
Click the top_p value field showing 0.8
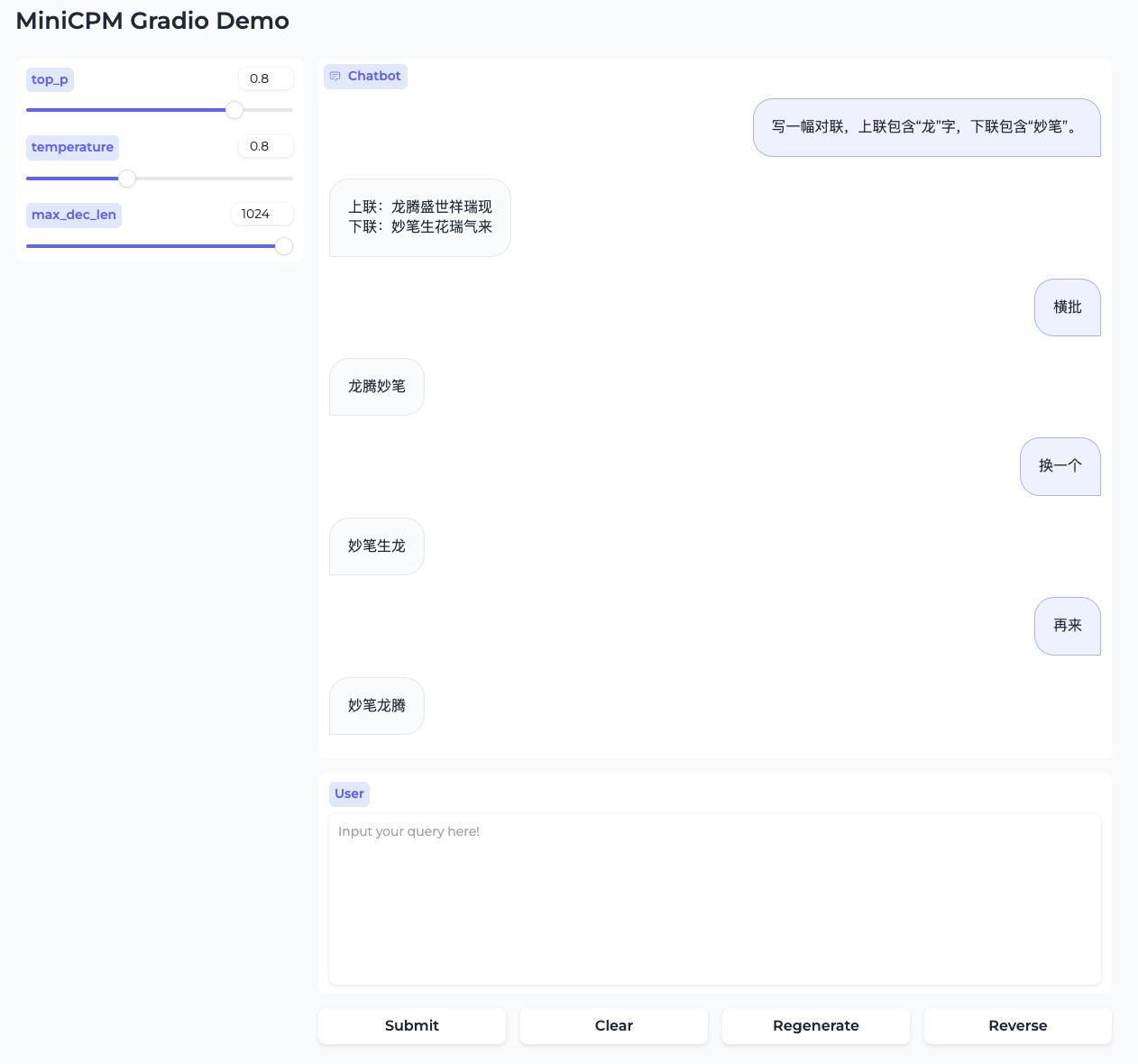[266, 78]
